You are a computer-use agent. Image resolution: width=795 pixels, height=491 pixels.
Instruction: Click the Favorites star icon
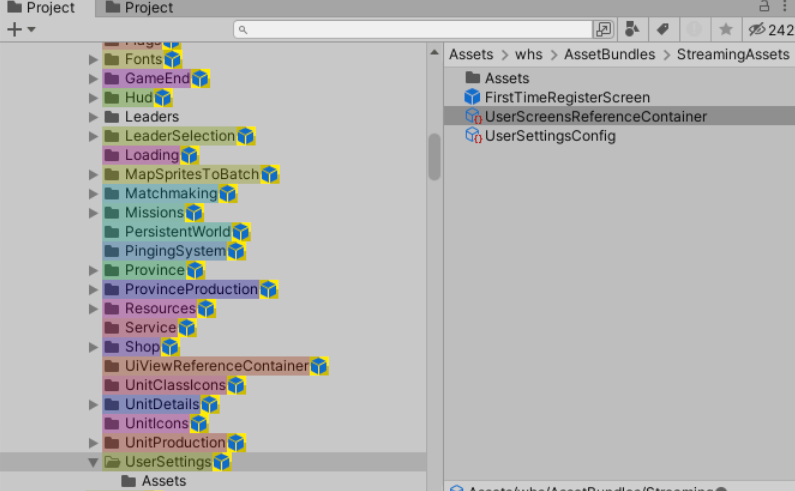point(726,29)
